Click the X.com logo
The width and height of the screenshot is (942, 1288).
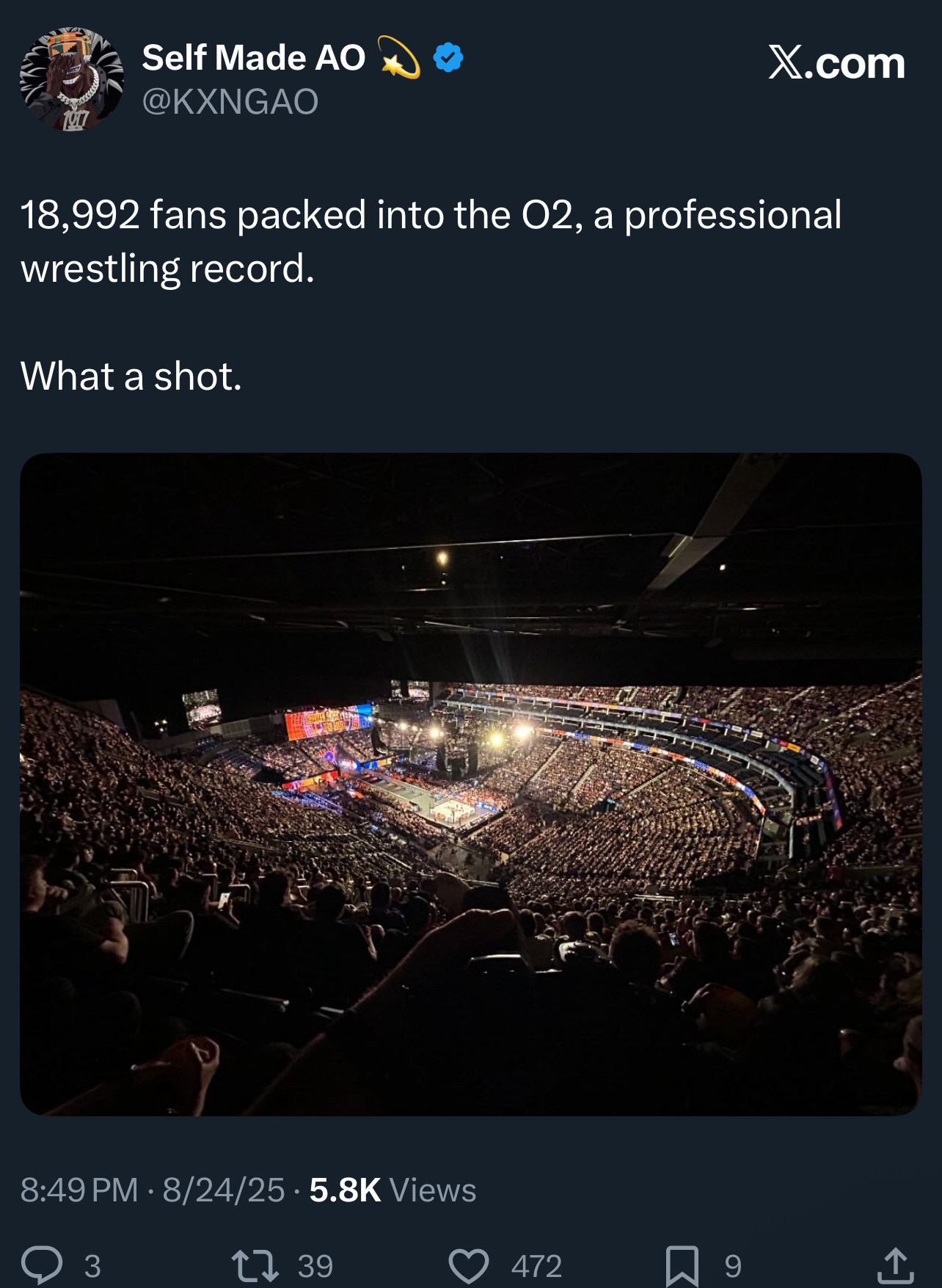tap(836, 62)
